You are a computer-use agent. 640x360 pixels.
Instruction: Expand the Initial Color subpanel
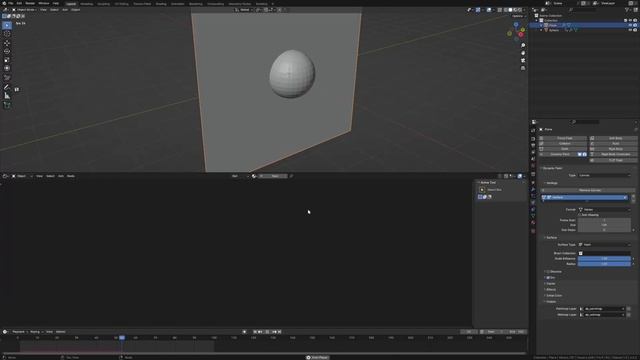pyautogui.click(x=553, y=296)
